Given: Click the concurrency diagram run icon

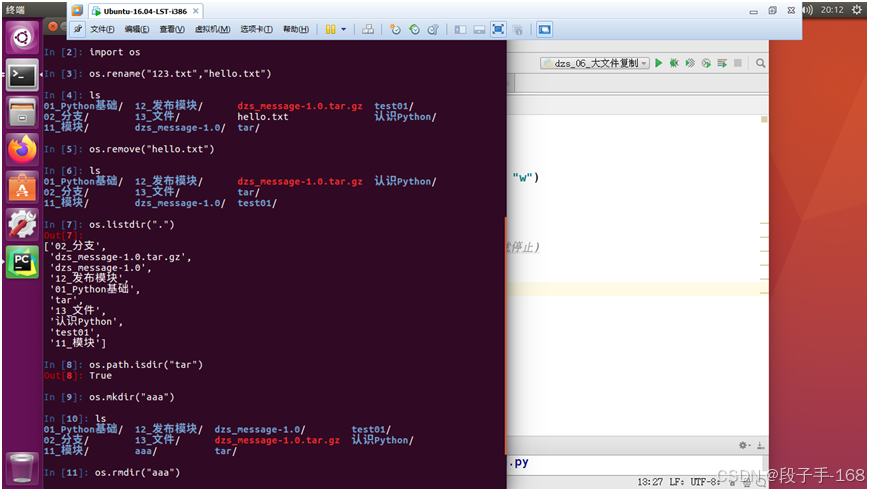Looking at the screenshot, I should coord(722,63).
